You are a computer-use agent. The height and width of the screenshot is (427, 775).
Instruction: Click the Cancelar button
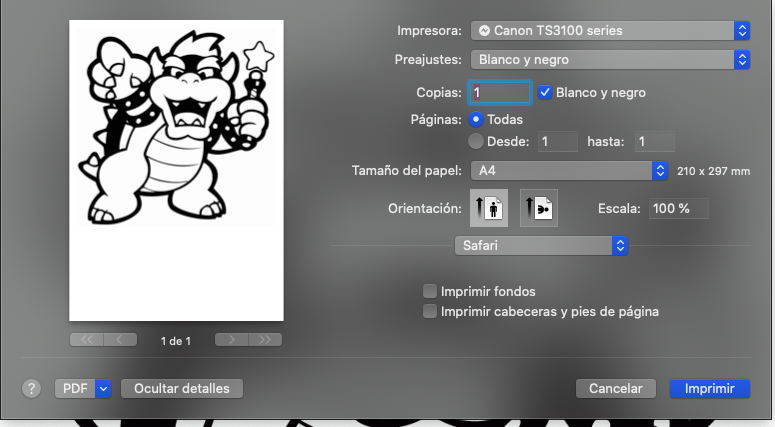point(616,389)
